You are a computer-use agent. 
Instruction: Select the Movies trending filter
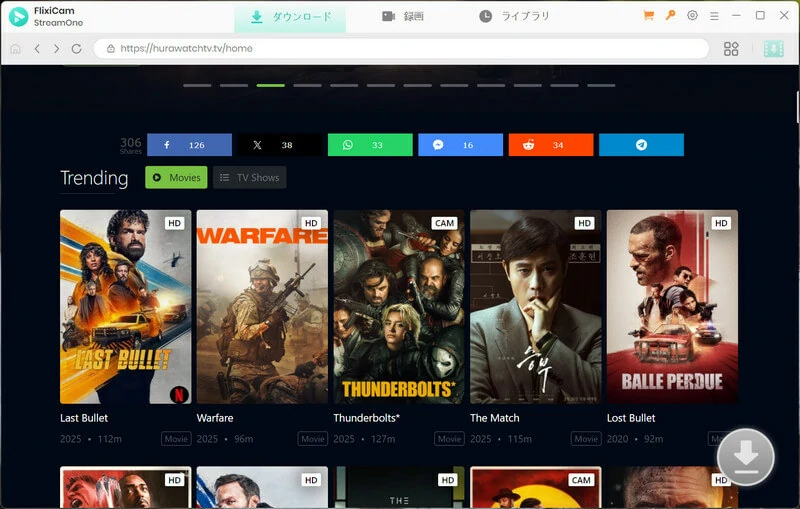(176, 178)
